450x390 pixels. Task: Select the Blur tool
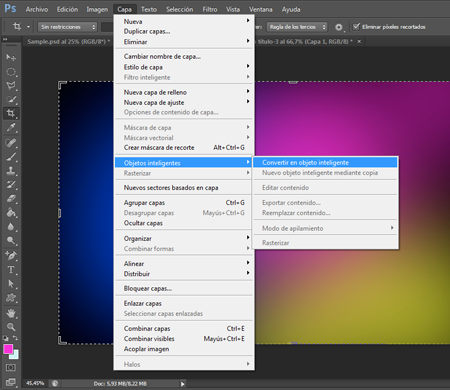(11, 227)
